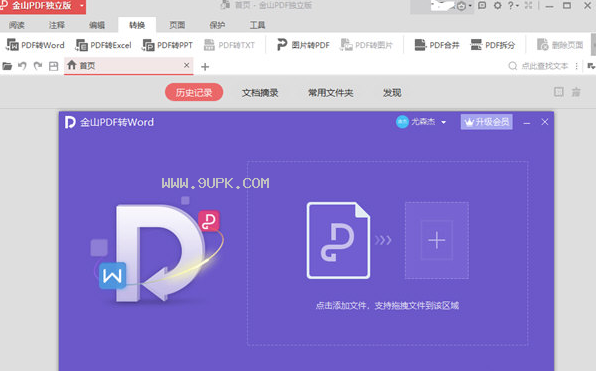Viewport: 596px width, 371px height.
Task: Open the PDF拆分 split tool
Action: tap(493, 45)
